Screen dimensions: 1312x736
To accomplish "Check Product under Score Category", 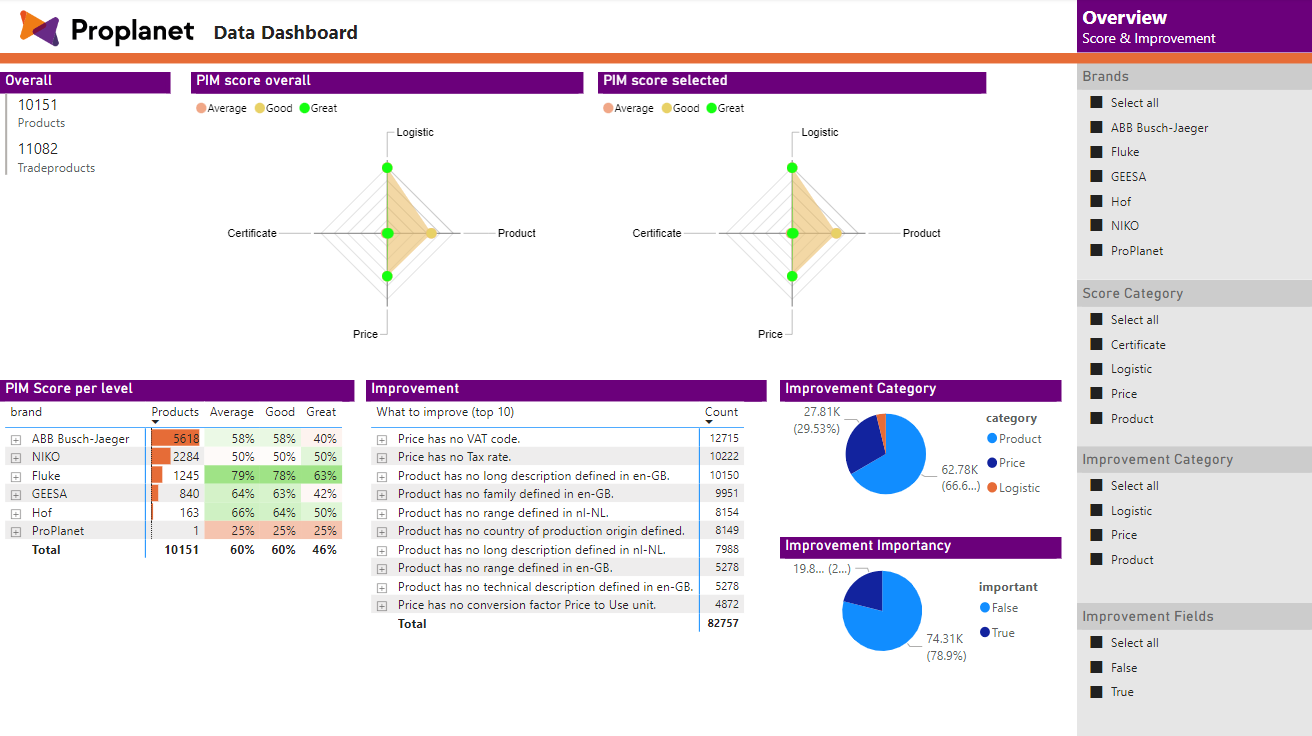I will point(1096,419).
